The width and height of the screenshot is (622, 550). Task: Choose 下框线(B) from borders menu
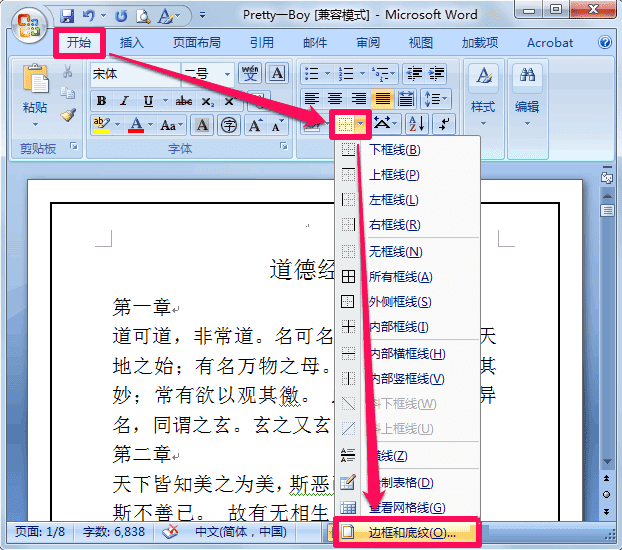407,150
